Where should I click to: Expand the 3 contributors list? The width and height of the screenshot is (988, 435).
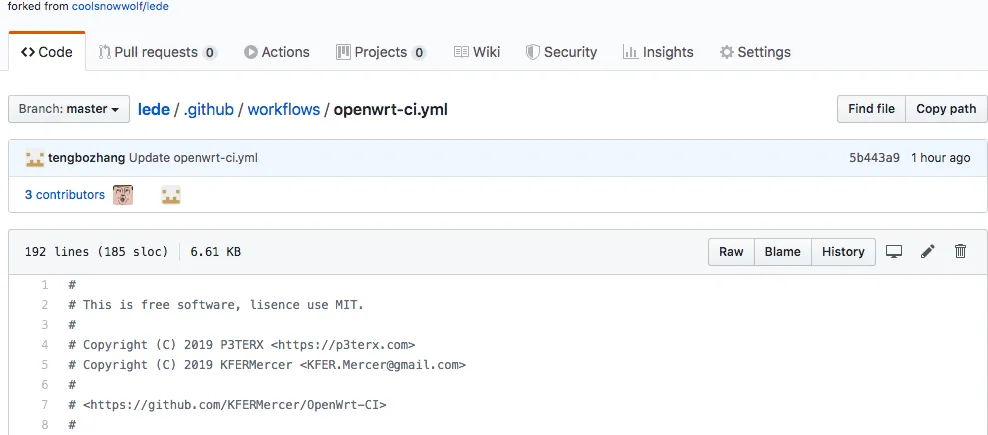click(x=65, y=195)
